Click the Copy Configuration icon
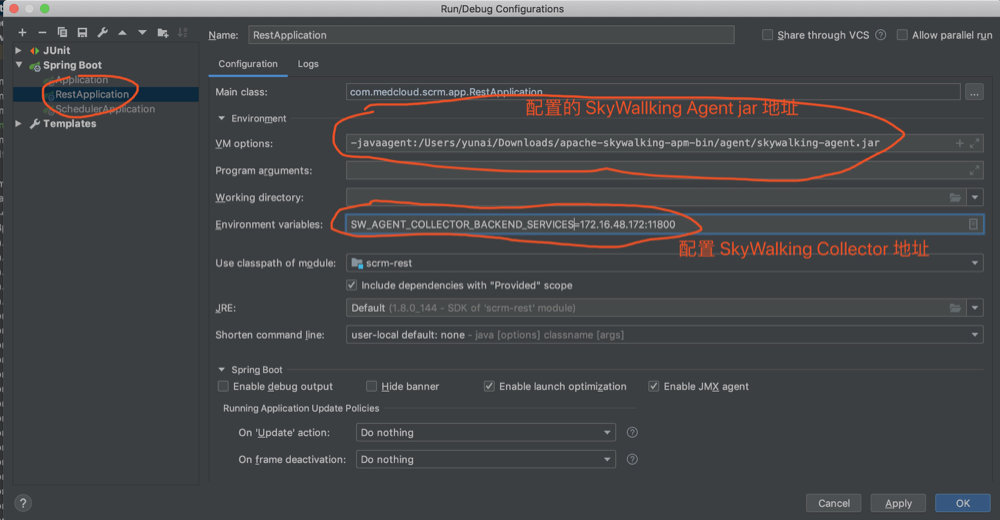1000x520 pixels. (x=62, y=33)
